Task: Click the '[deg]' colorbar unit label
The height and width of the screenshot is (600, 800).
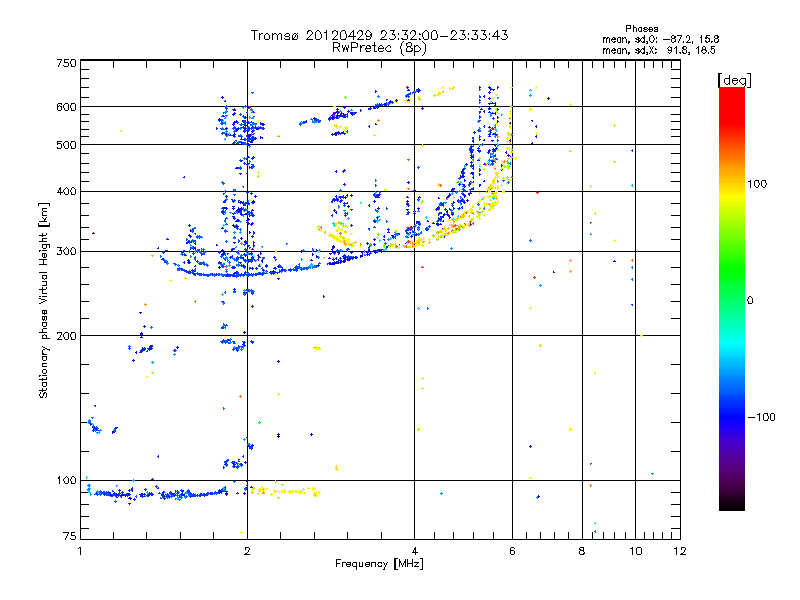Action: click(734, 80)
